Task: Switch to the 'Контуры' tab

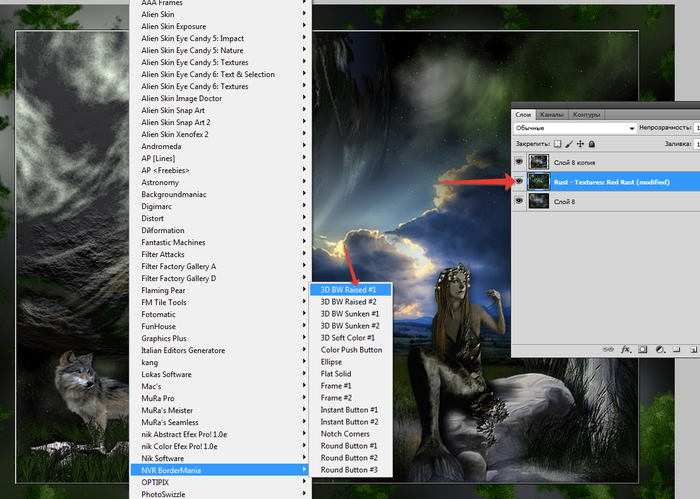Action: coord(587,115)
